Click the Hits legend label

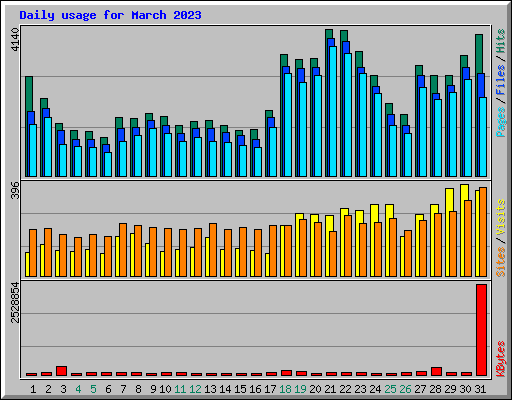pyautogui.click(x=501, y=41)
